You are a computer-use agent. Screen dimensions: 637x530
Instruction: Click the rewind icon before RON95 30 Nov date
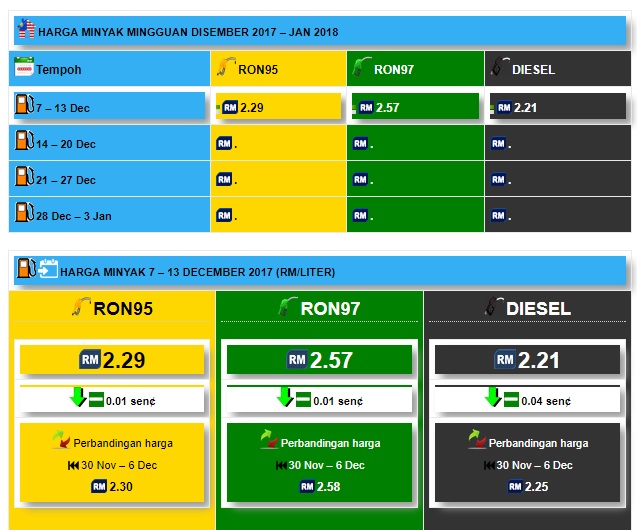click(x=73, y=465)
